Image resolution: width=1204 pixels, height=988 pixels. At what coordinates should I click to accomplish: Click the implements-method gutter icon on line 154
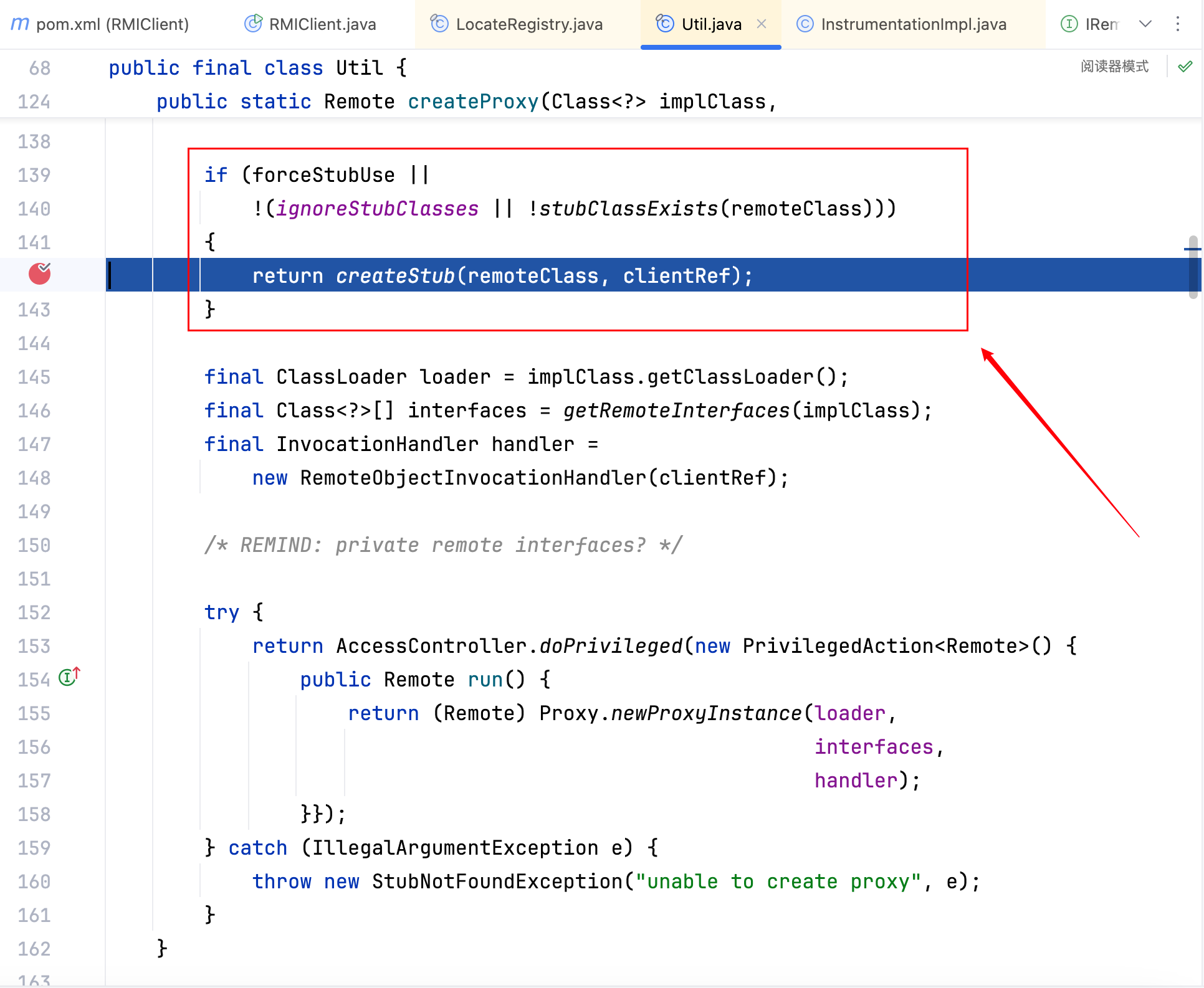point(69,677)
